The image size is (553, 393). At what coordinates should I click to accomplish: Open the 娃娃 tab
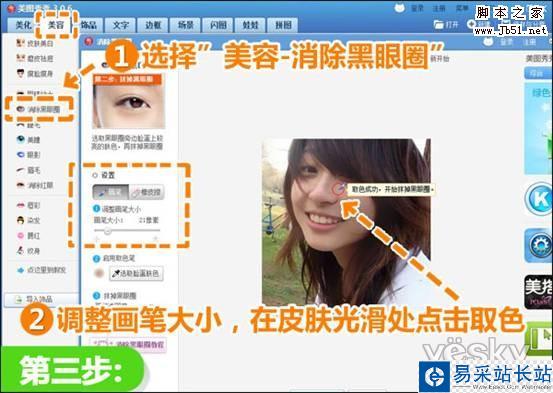pyautogui.click(x=250, y=25)
